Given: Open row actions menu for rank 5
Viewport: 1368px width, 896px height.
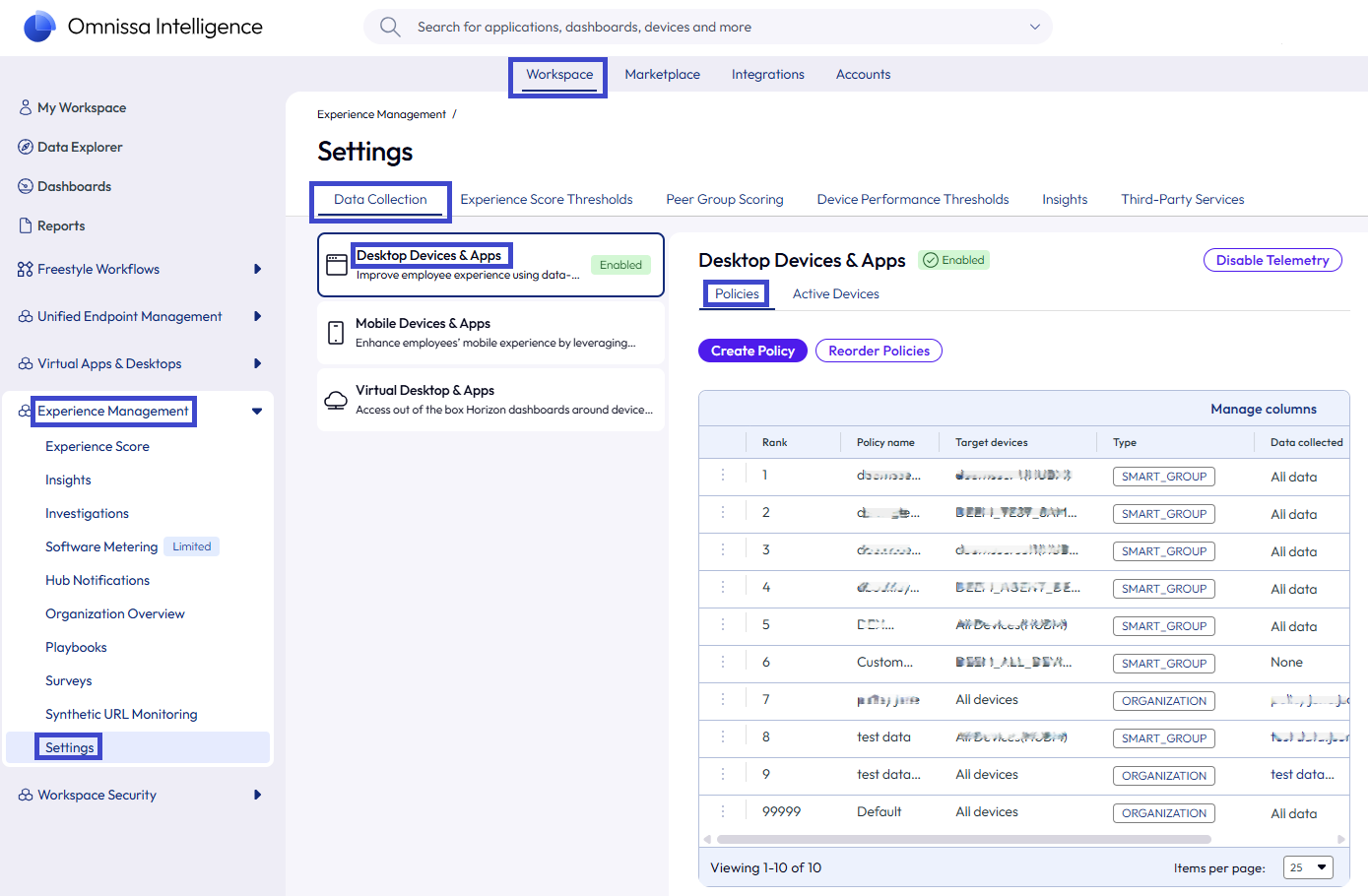Looking at the screenshot, I should point(723,624).
